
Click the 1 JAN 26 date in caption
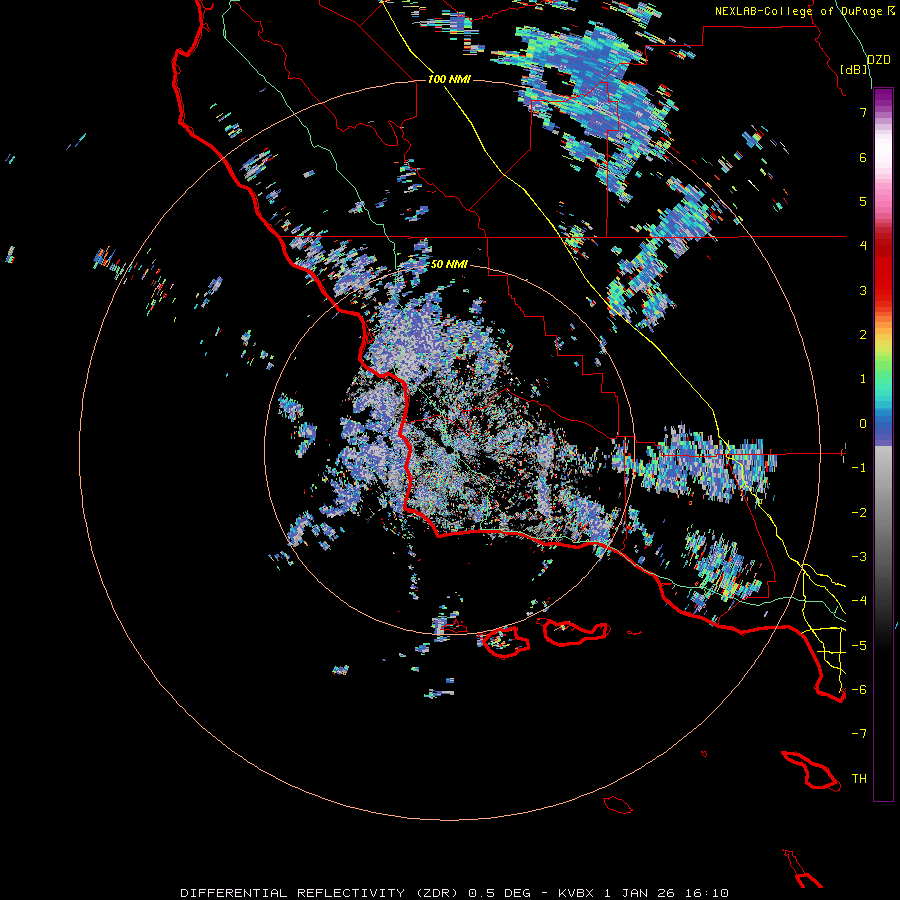pyautogui.click(x=639, y=893)
